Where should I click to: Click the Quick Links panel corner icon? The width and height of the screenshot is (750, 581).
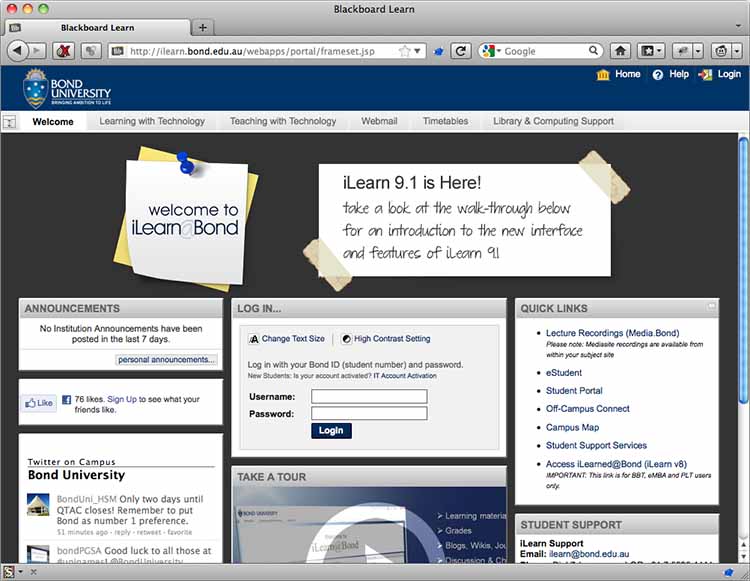tap(712, 306)
